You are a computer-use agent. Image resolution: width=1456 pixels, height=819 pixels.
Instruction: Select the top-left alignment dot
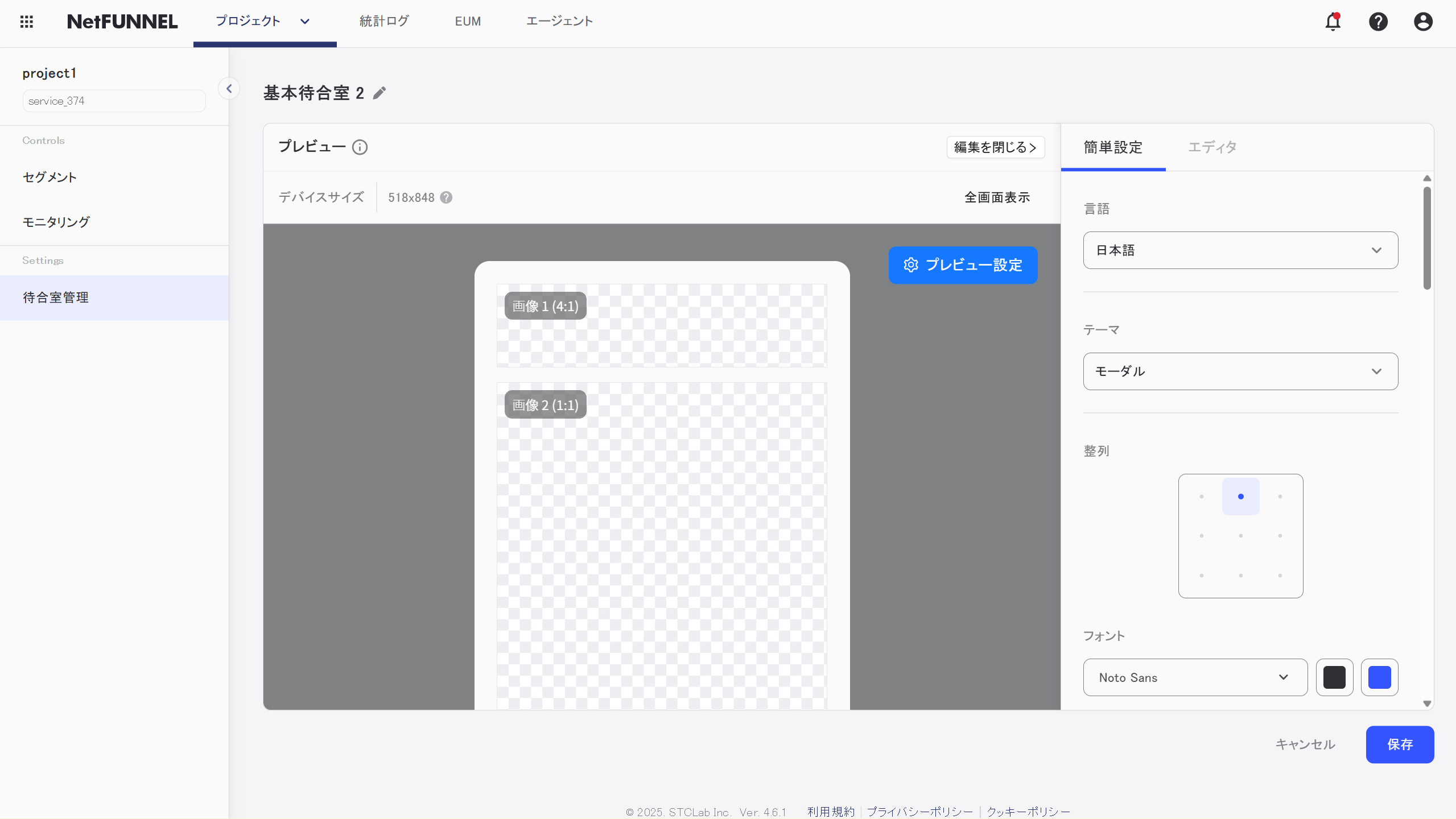click(1201, 496)
